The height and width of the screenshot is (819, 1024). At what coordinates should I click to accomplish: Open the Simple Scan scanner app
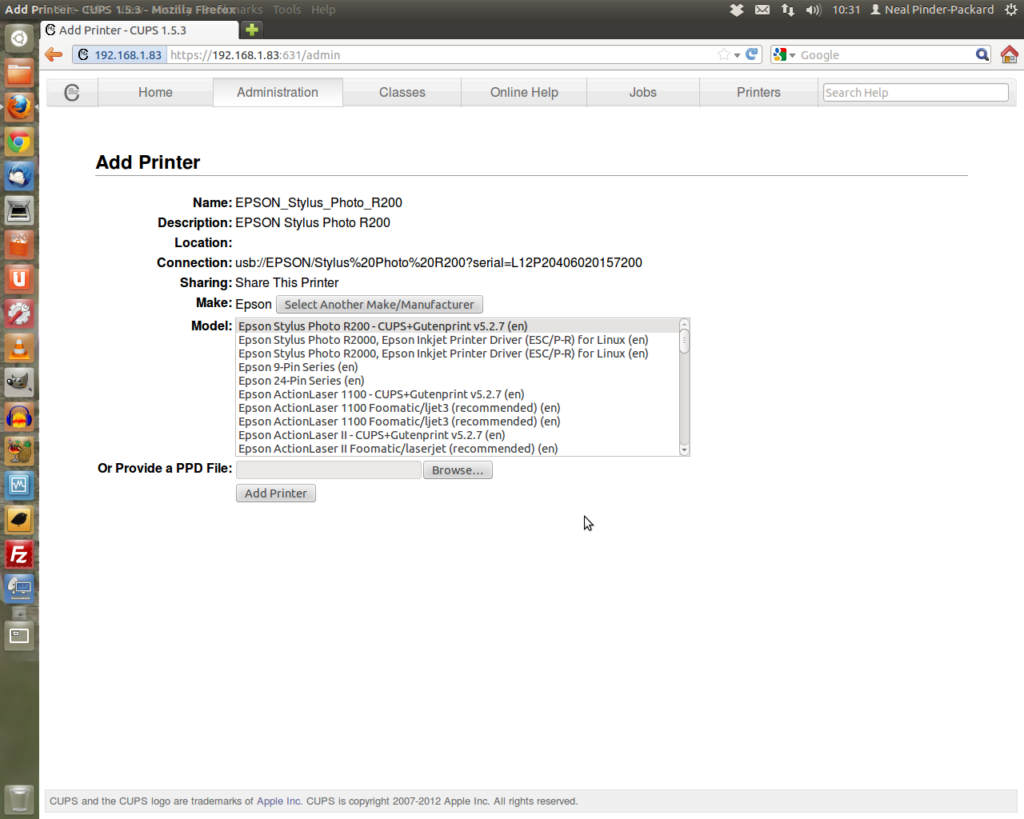pos(19,211)
